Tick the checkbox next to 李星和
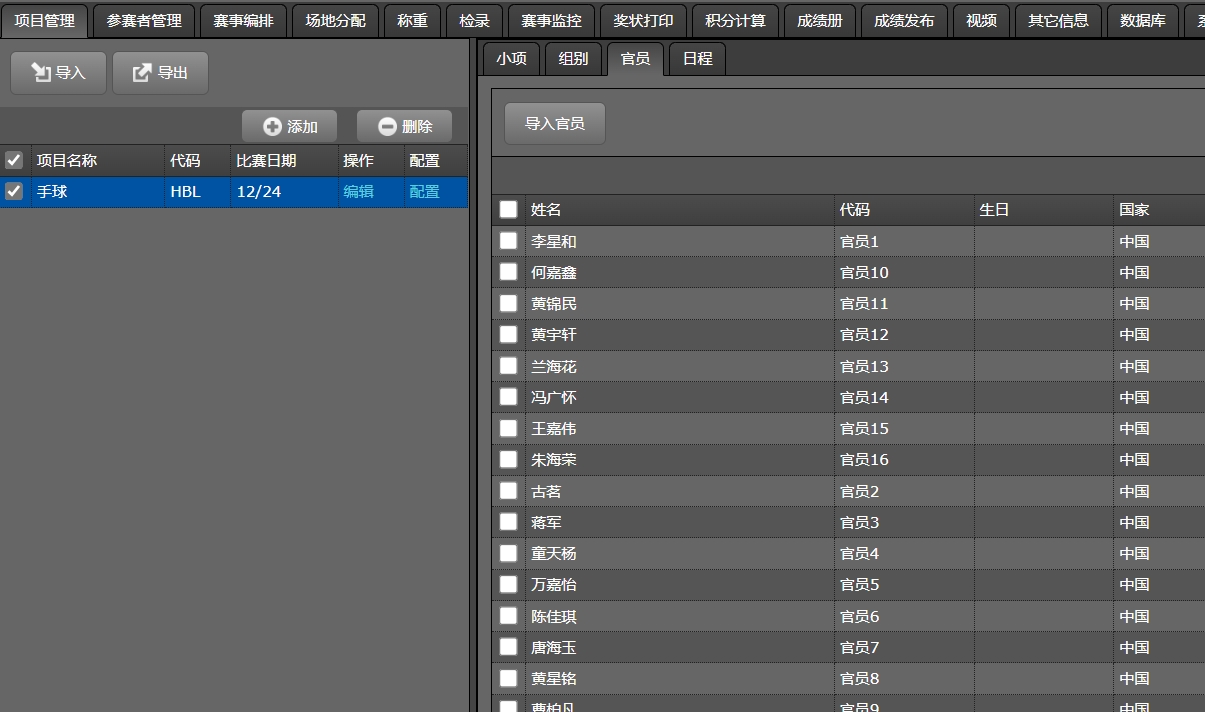1205x712 pixels. click(x=509, y=241)
